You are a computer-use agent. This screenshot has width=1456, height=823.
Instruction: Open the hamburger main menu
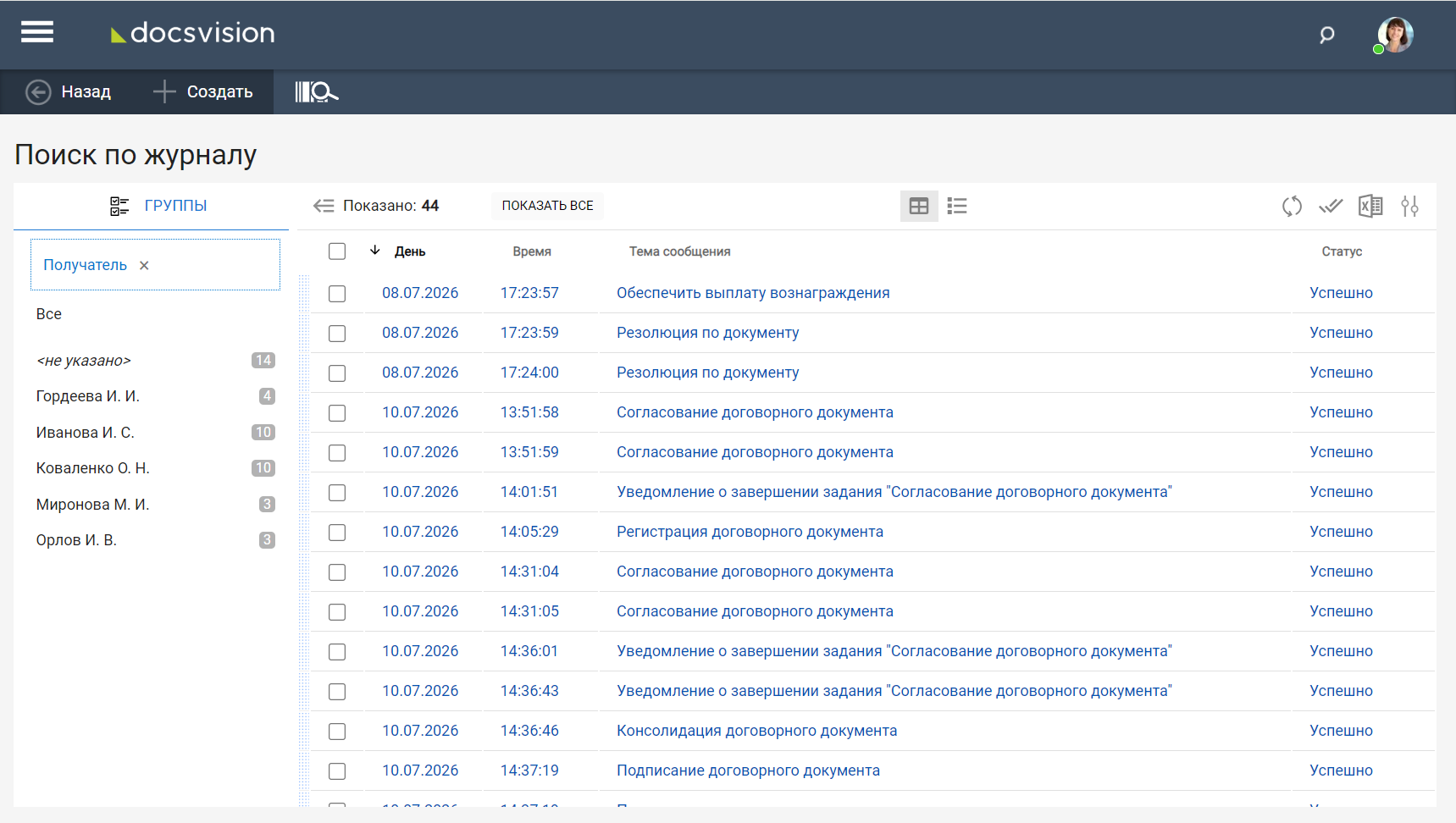[x=37, y=32]
